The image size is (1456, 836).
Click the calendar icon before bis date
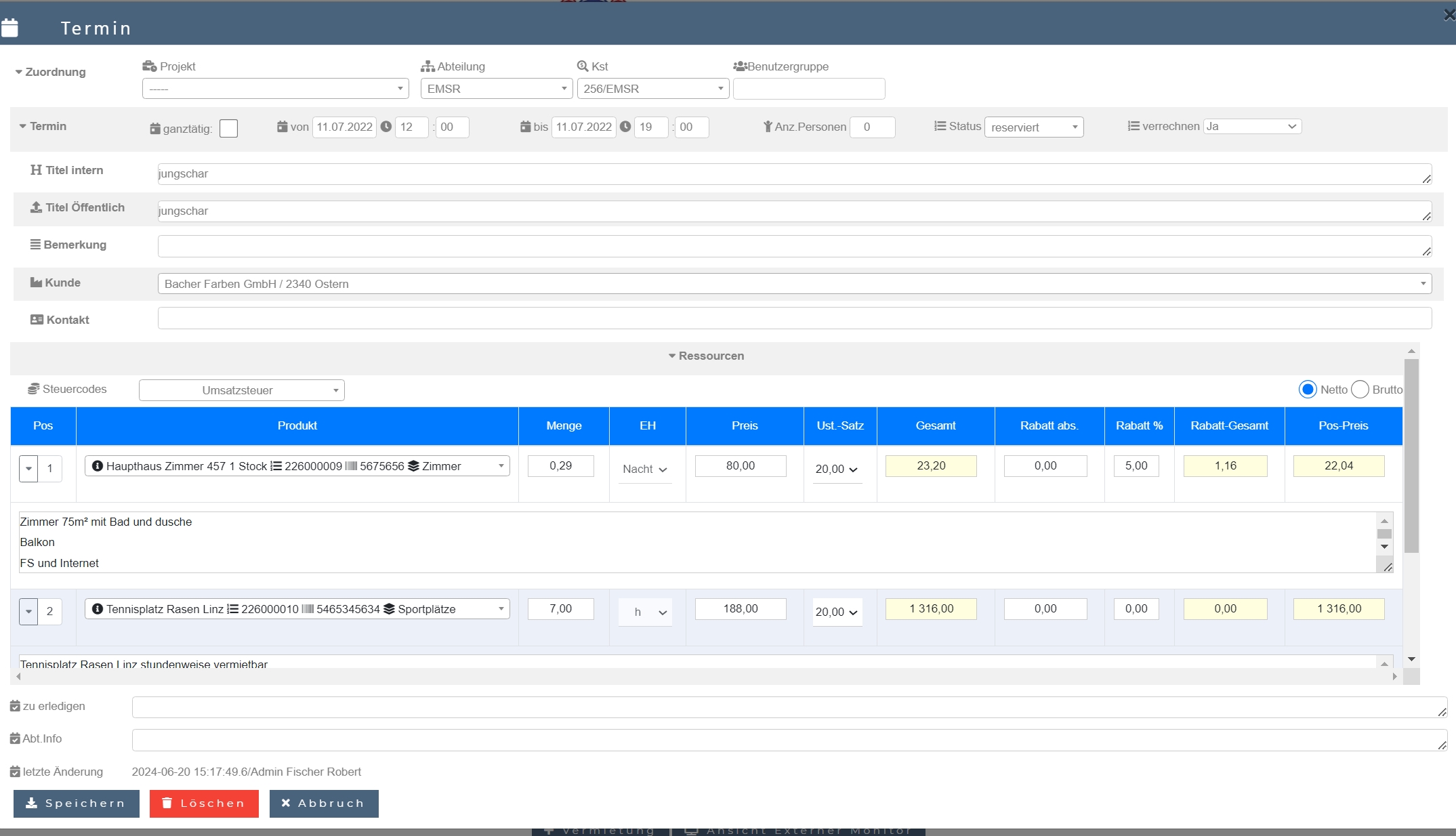(525, 127)
